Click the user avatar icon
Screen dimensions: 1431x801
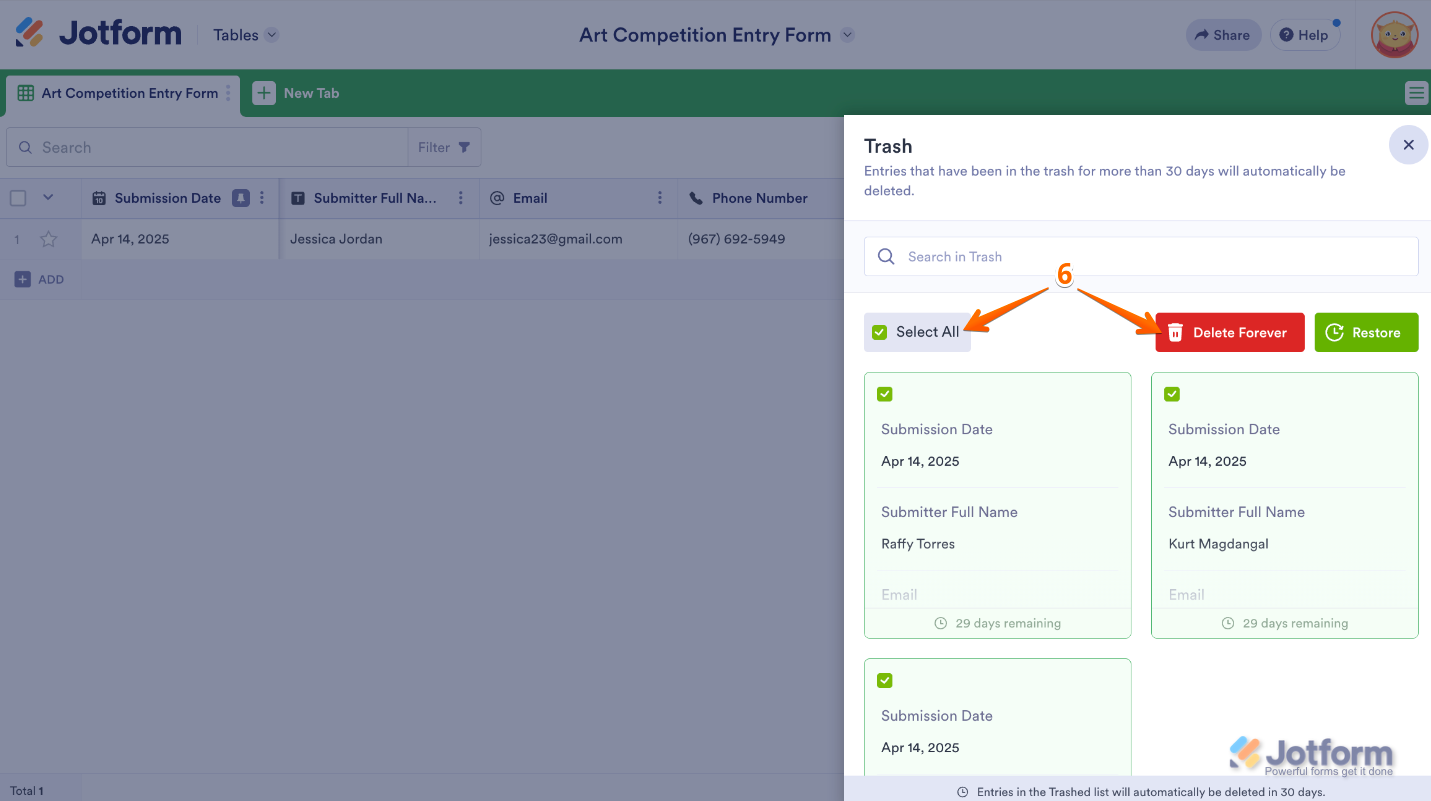pos(1394,35)
